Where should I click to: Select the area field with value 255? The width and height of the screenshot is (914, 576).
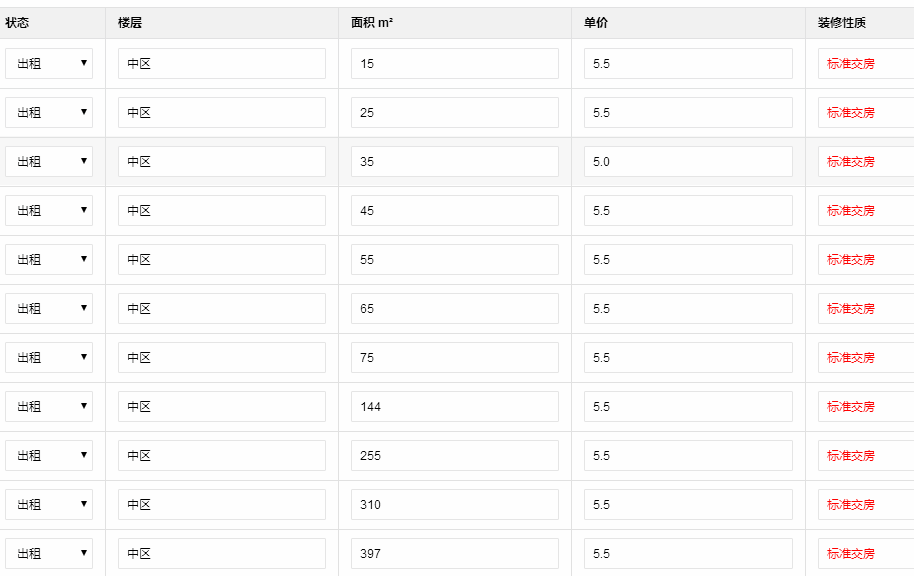tap(454, 455)
